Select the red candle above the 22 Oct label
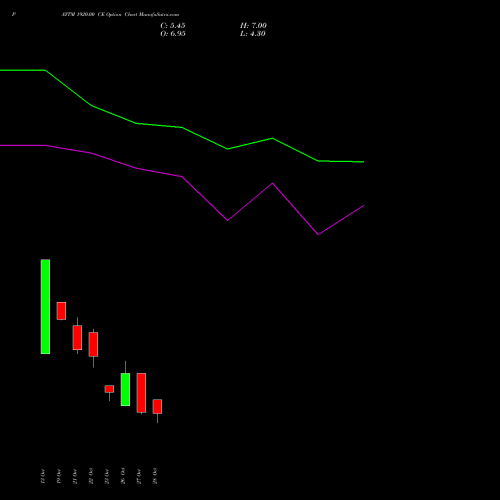The image size is (500, 500). [93, 344]
